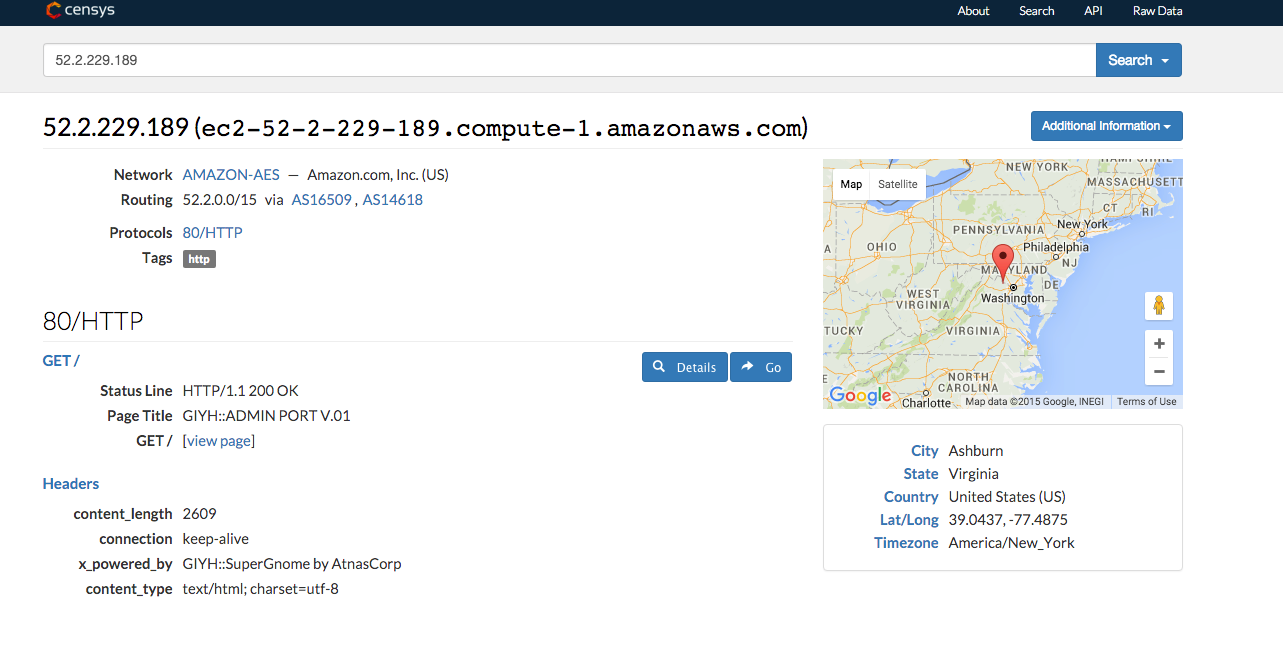The height and width of the screenshot is (657, 1283).
Task: Expand the Search button dropdown
Action: 1139,60
